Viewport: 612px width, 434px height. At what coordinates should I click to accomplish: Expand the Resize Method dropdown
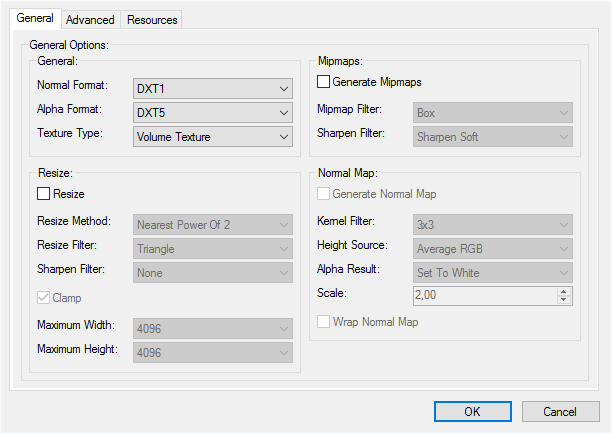point(212,224)
